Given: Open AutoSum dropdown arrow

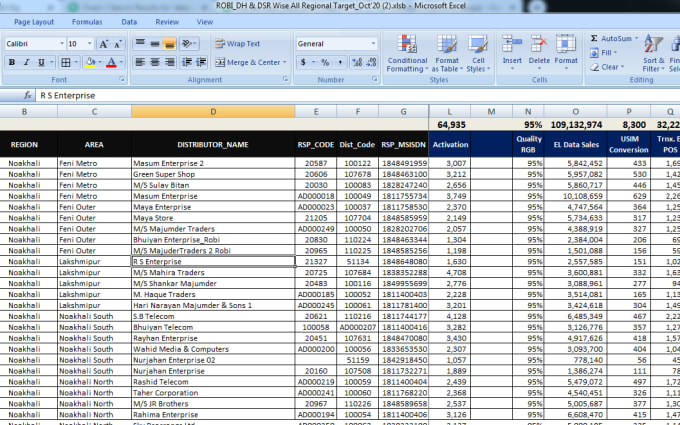Looking at the screenshot, I should click(636, 39).
